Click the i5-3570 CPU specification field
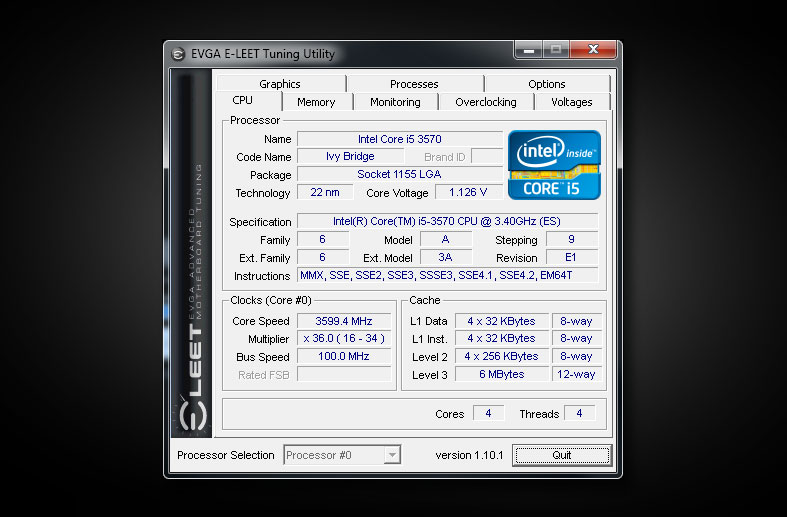Viewport: 787px width, 517px height. tap(447, 221)
